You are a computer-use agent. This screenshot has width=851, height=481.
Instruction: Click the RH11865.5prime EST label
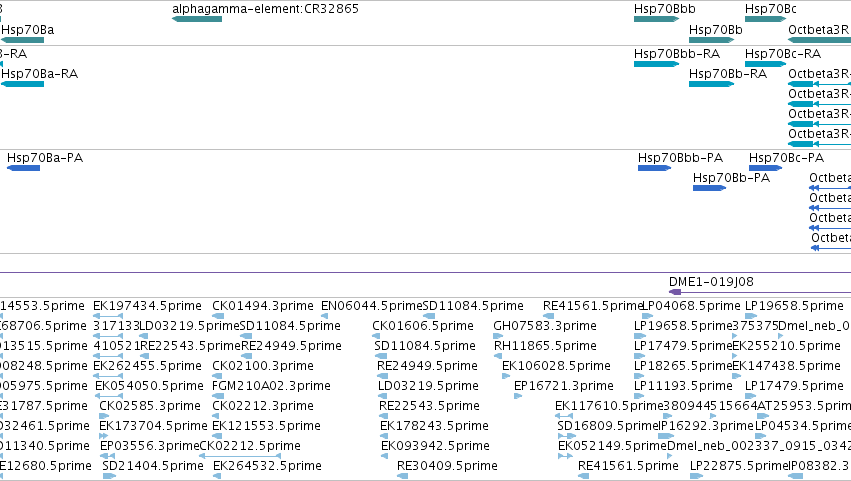(545, 346)
